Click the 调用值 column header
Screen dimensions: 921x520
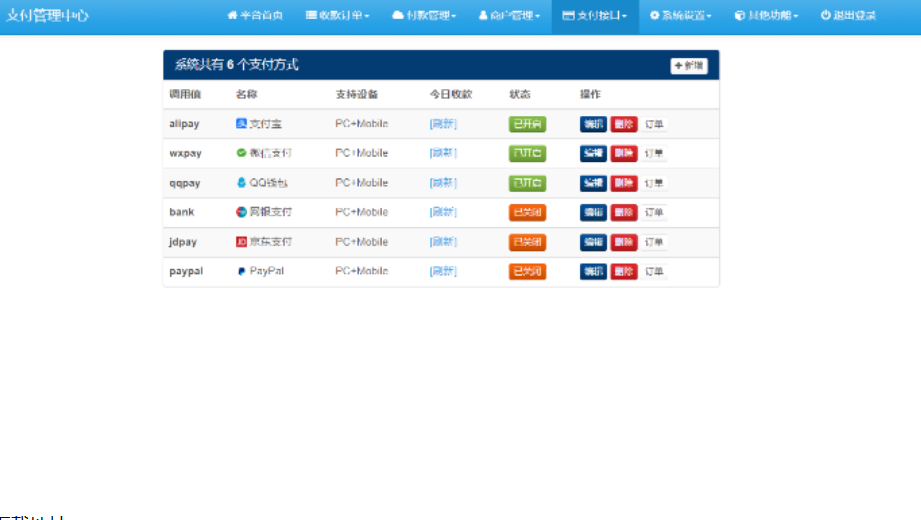[x=185, y=94]
